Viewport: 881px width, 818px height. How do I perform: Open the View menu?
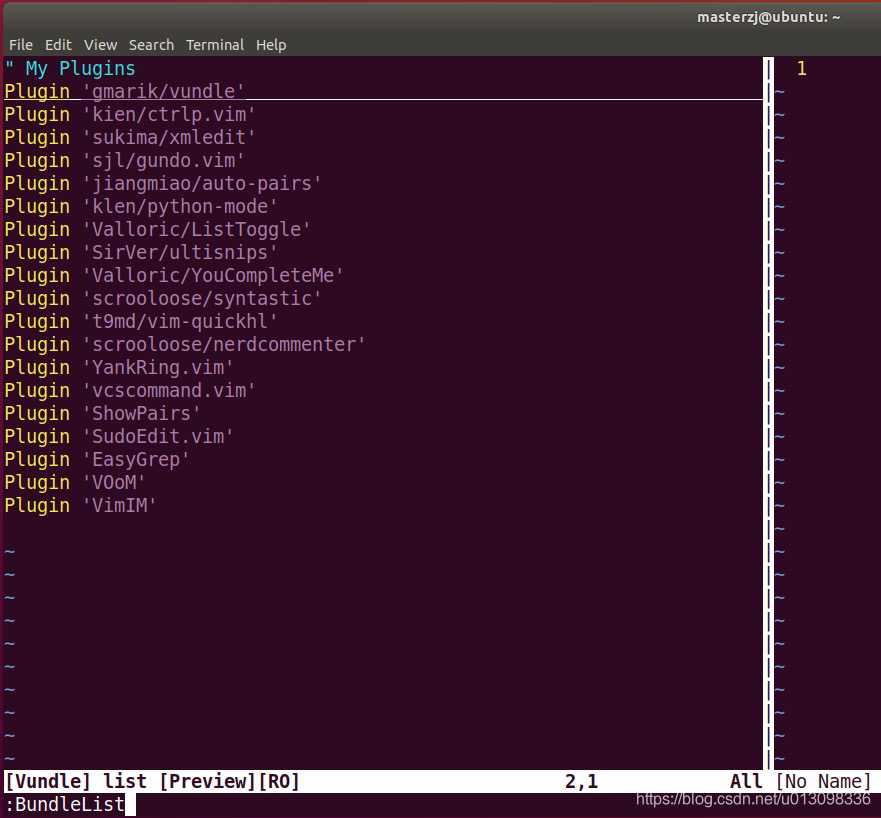pyautogui.click(x=100, y=44)
